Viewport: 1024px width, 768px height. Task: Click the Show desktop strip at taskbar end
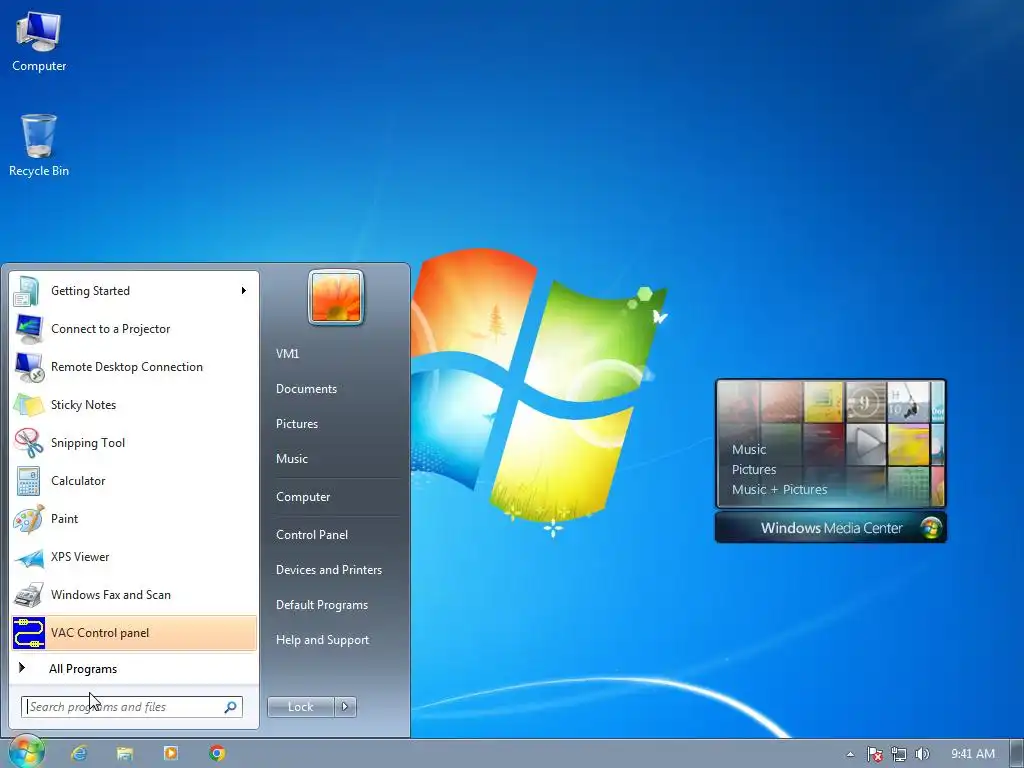[x=1017, y=754]
